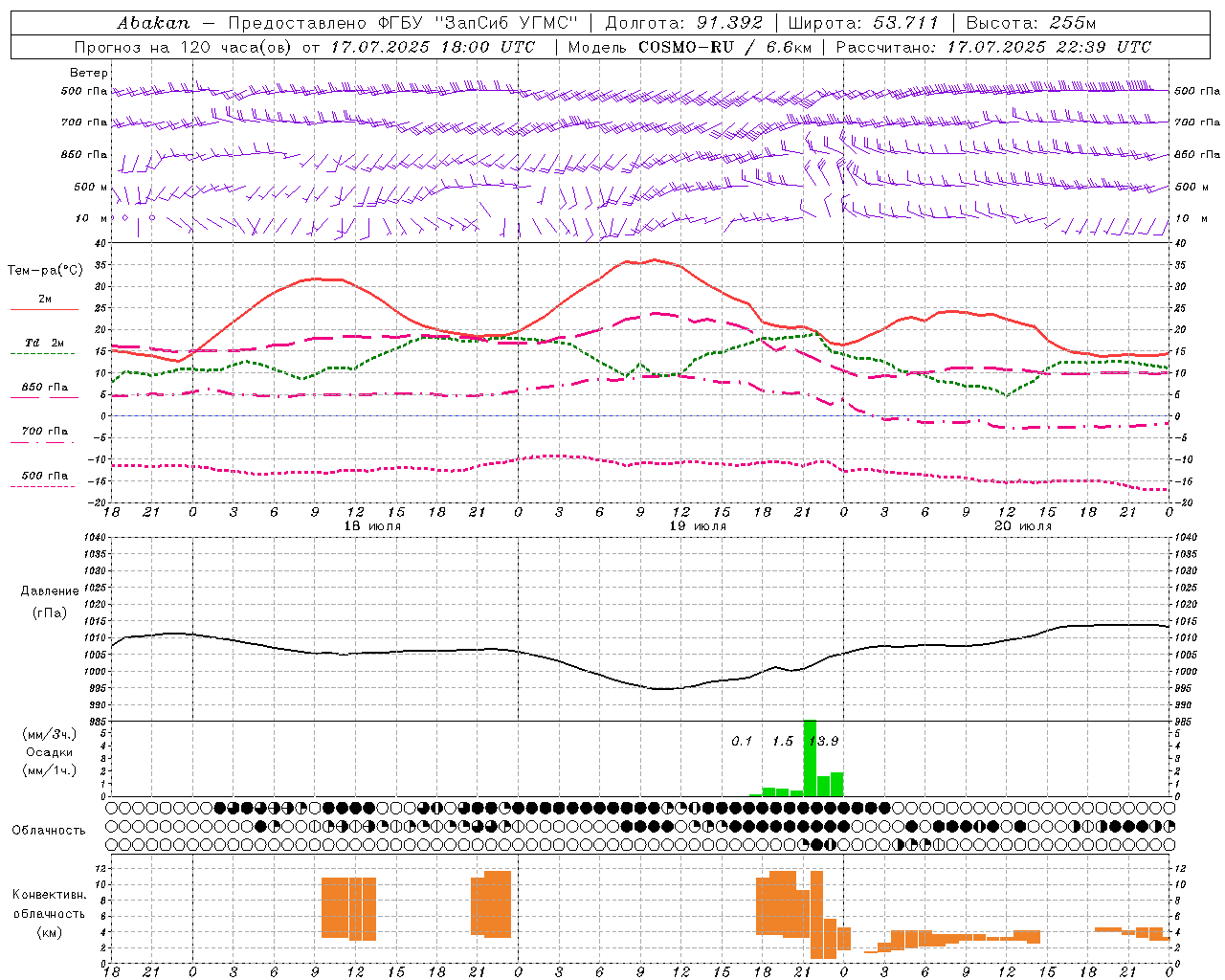Click the 'Конвективн.' convective cloud label
Screen dimensions: 1225x980
tap(49, 896)
